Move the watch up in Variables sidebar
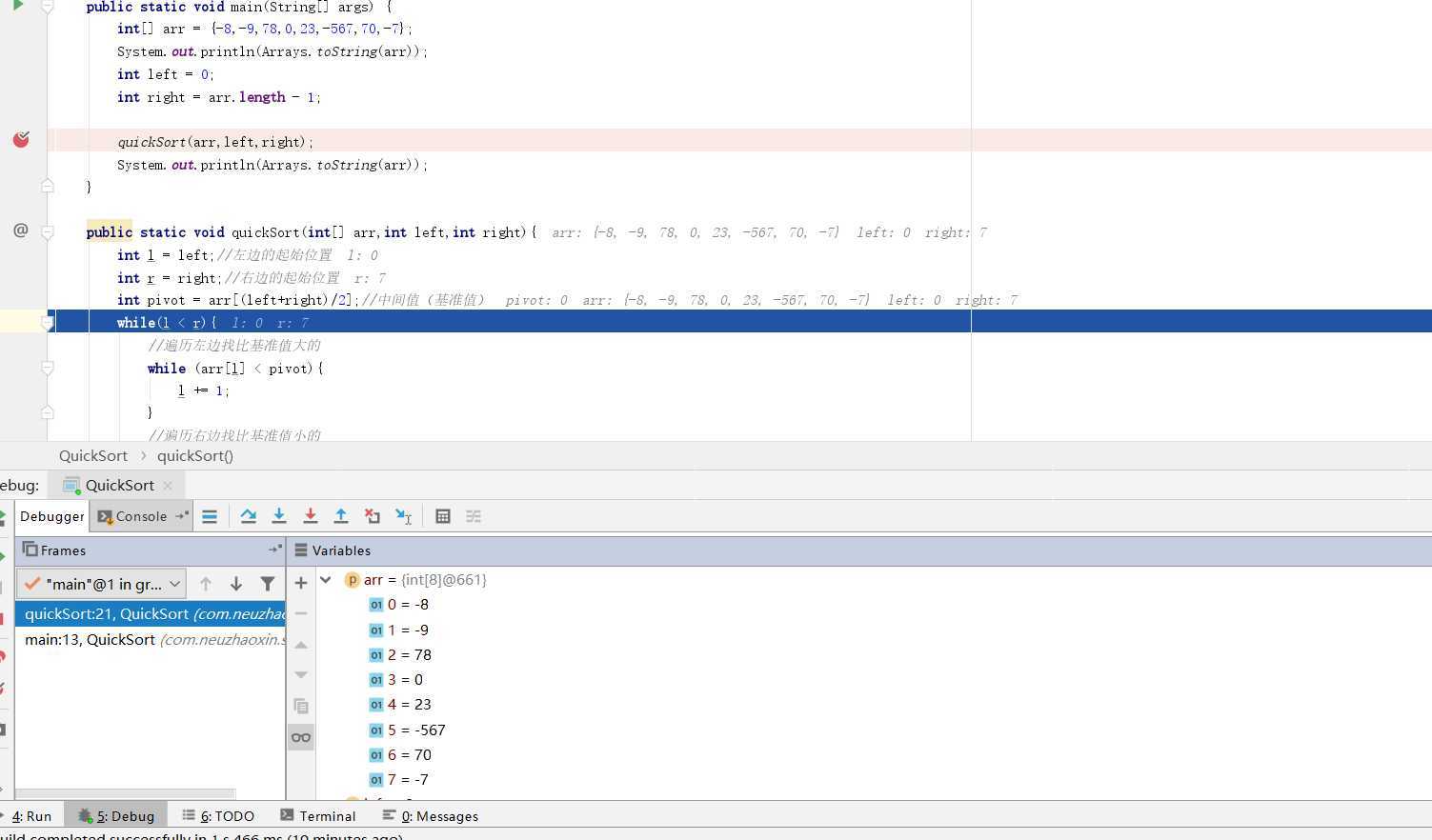Screen dimensions: 1432x840 pyautogui.click(x=301, y=645)
